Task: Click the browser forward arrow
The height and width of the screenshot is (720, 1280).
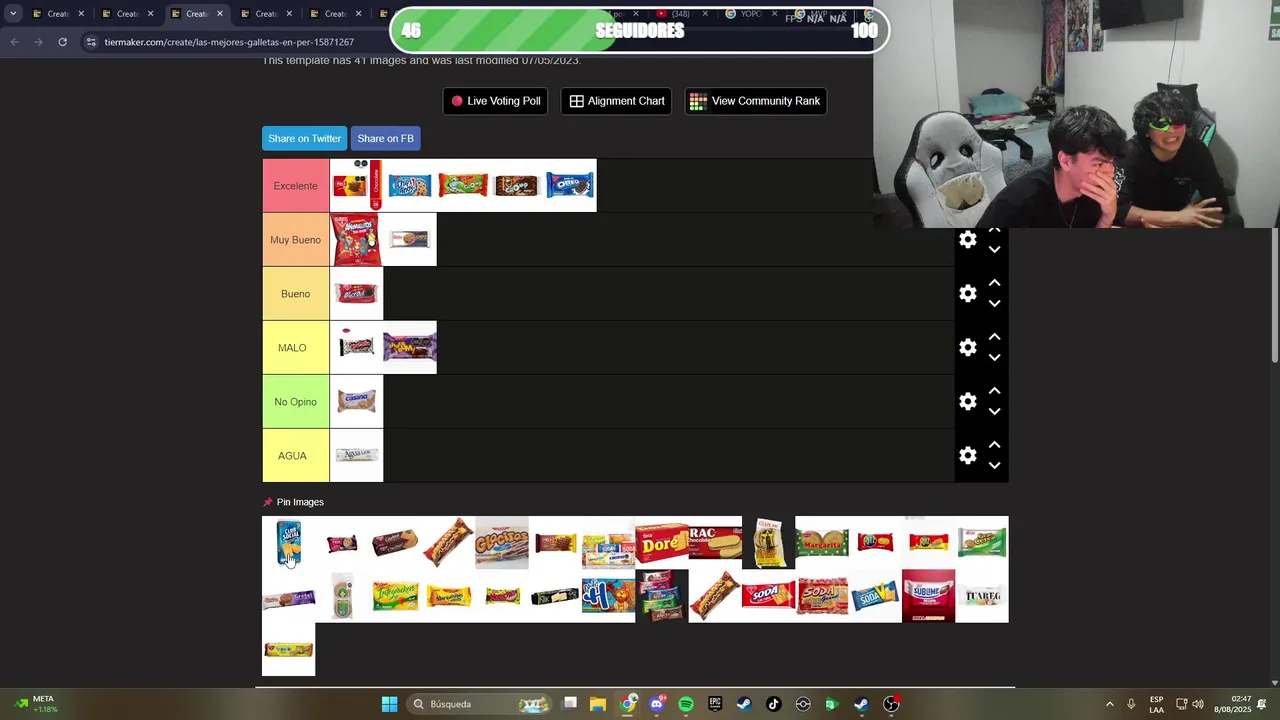Action: [38, 42]
